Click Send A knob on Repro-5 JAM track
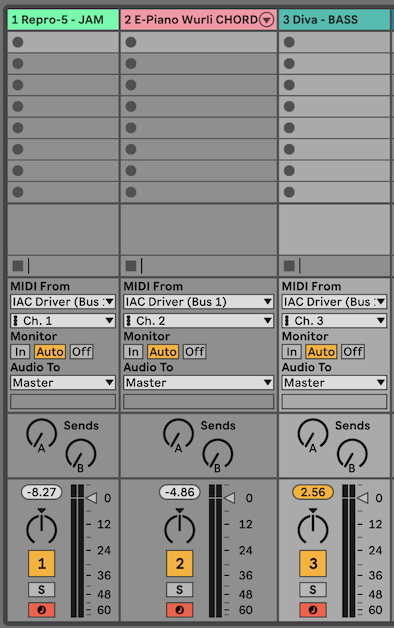This screenshot has height=628, width=394. [x=42, y=434]
